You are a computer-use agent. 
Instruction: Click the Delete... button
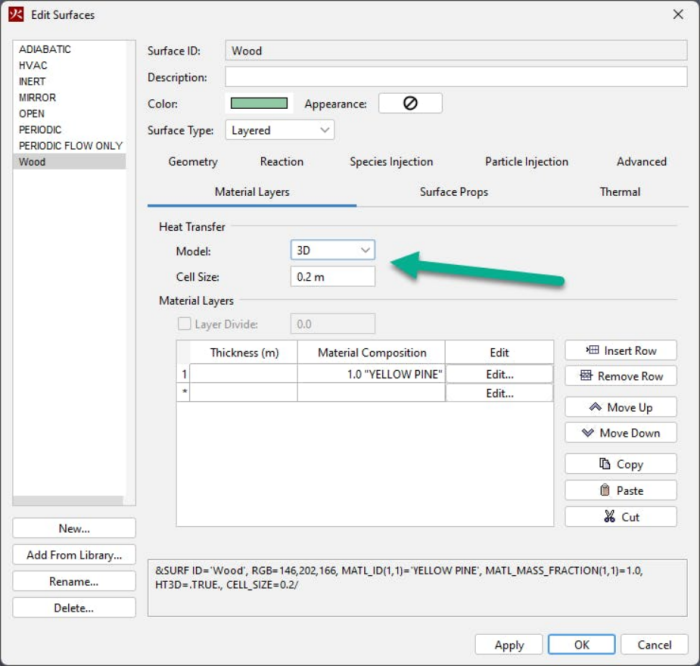point(74,608)
